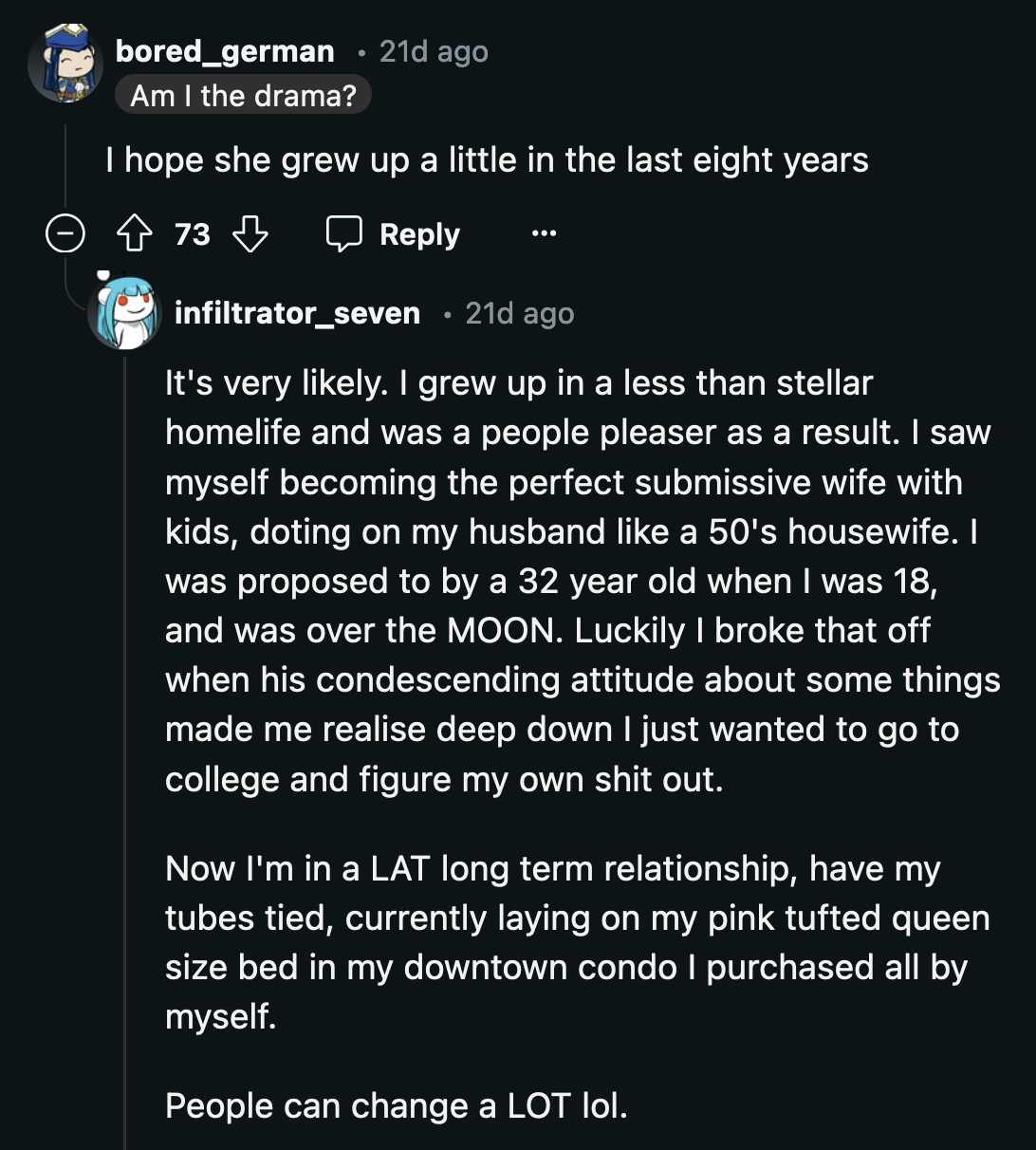Open bored_german's profile
This screenshot has width=1036, height=1150.
click(225, 51)
